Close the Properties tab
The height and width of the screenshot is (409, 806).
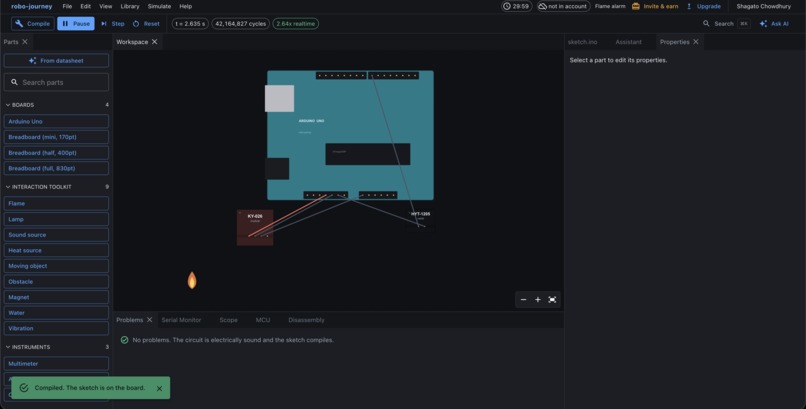[x=696, y=42]
